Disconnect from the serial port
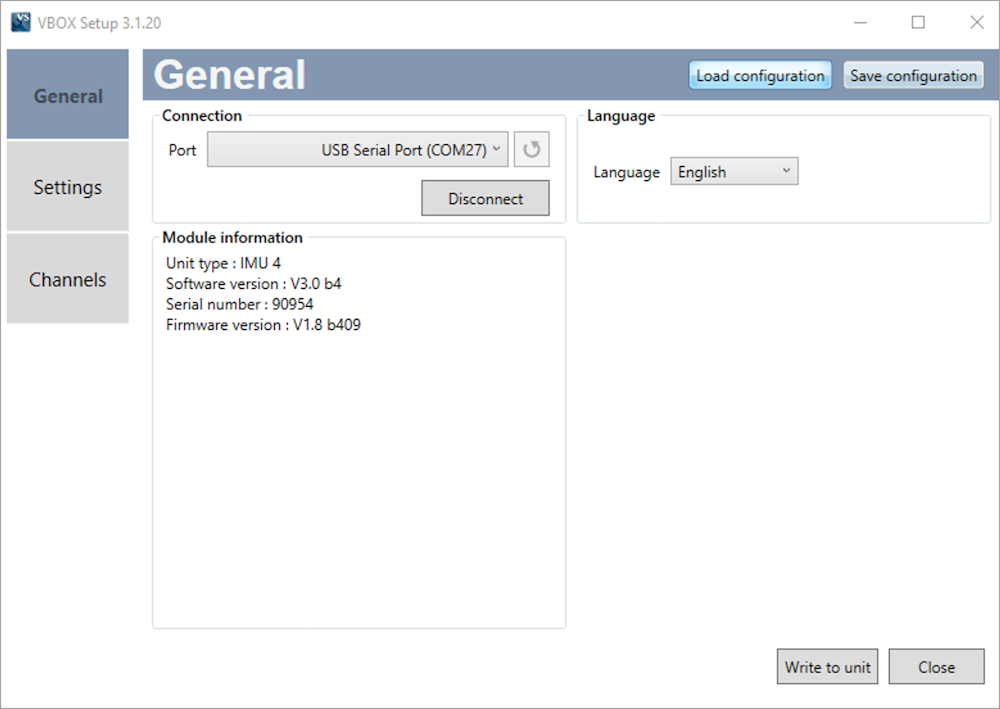The height and width of the screenshot is (709, 1000). [485, 198]
